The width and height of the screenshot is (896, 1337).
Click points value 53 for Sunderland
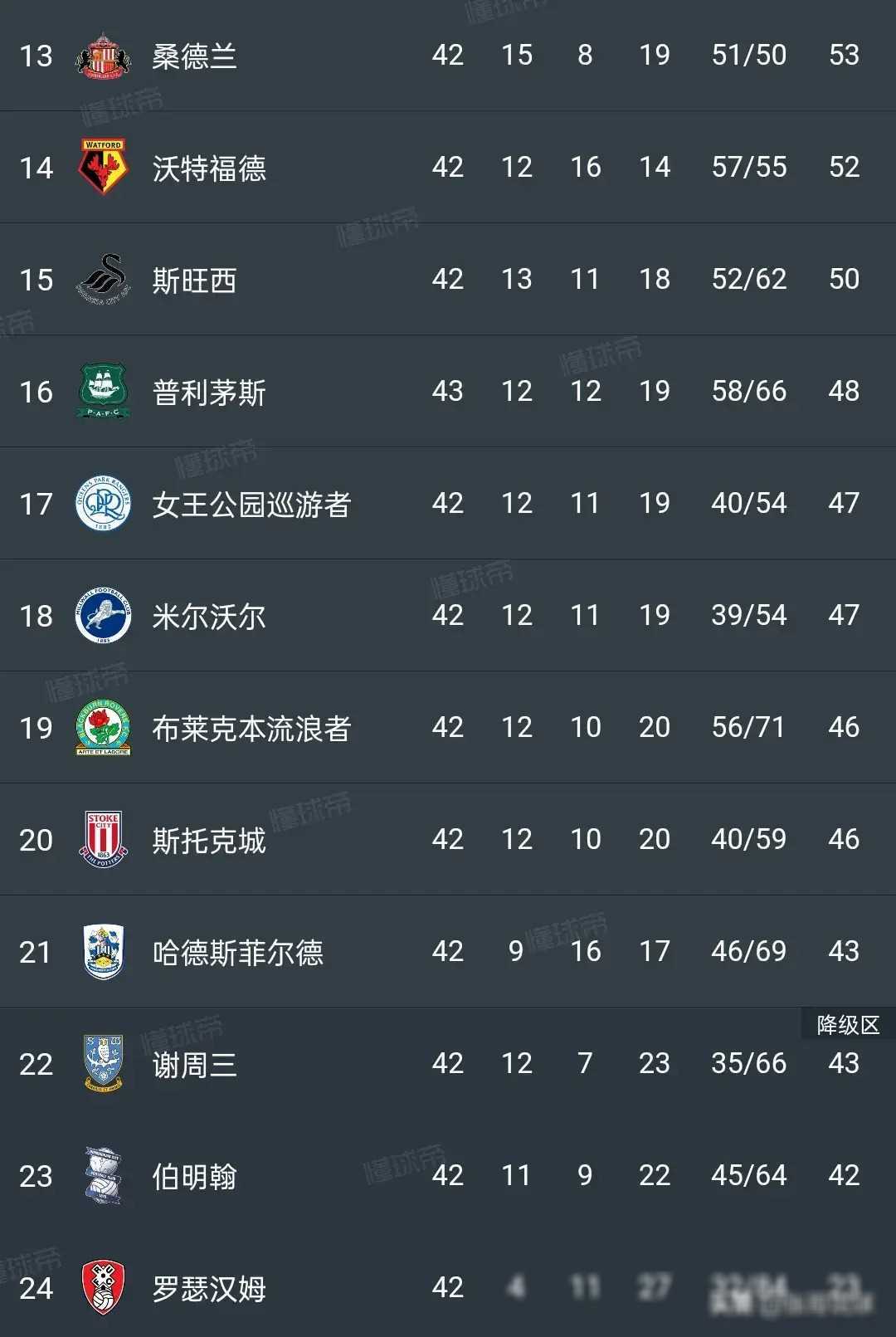click(845, 56)
